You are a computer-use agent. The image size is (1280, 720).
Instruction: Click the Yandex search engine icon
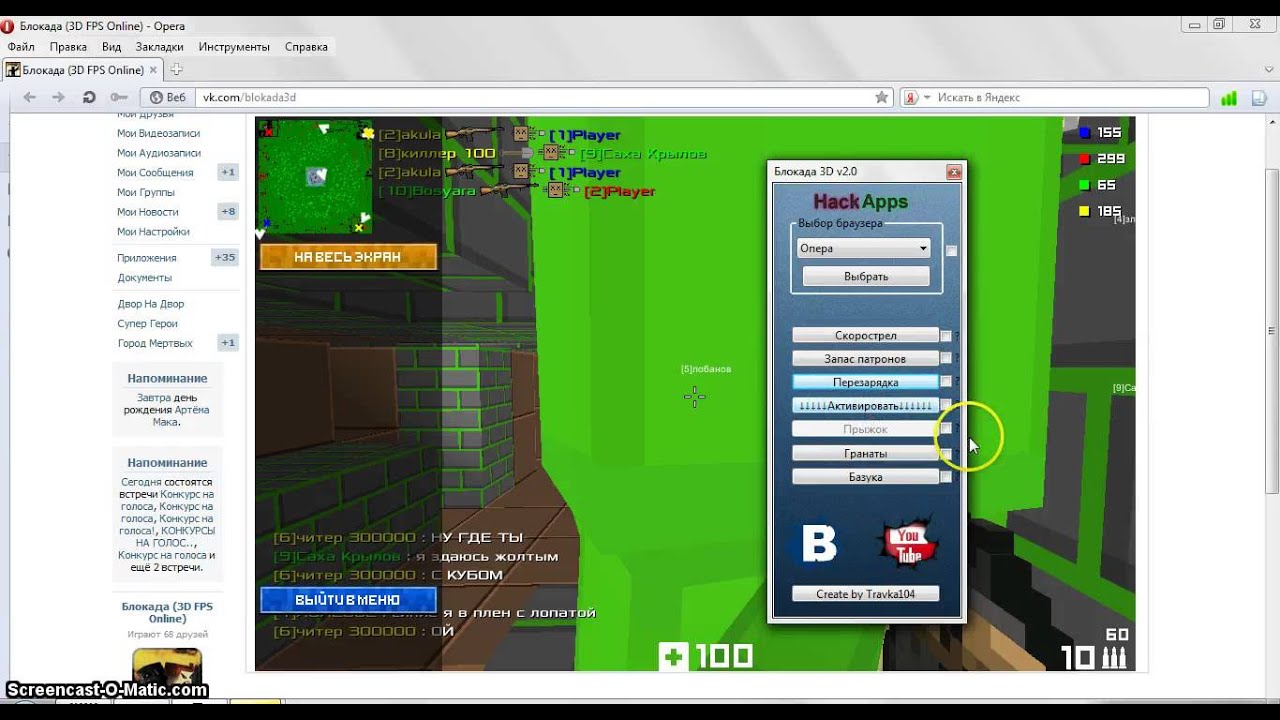coord(911,97)
